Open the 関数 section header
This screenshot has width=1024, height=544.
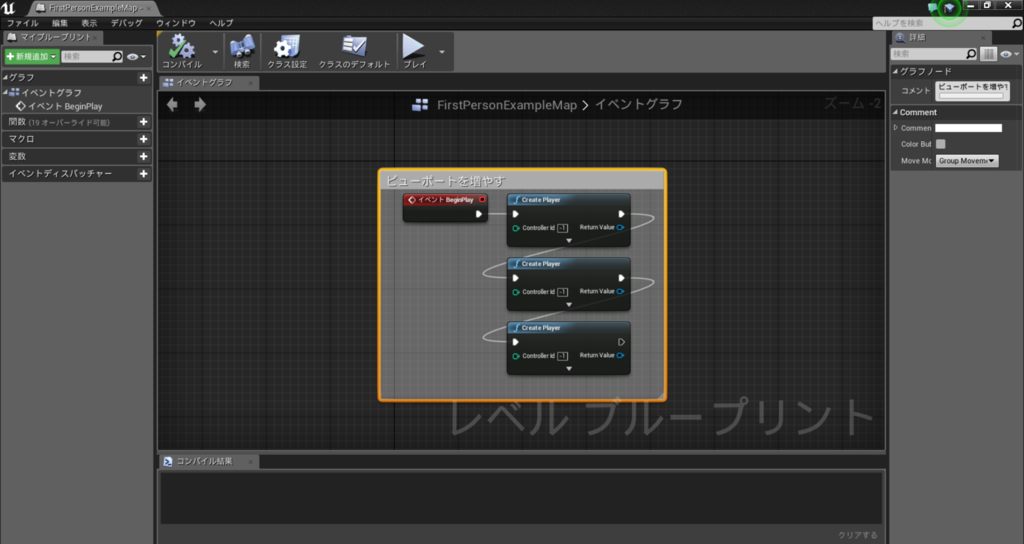pos(77,121)
